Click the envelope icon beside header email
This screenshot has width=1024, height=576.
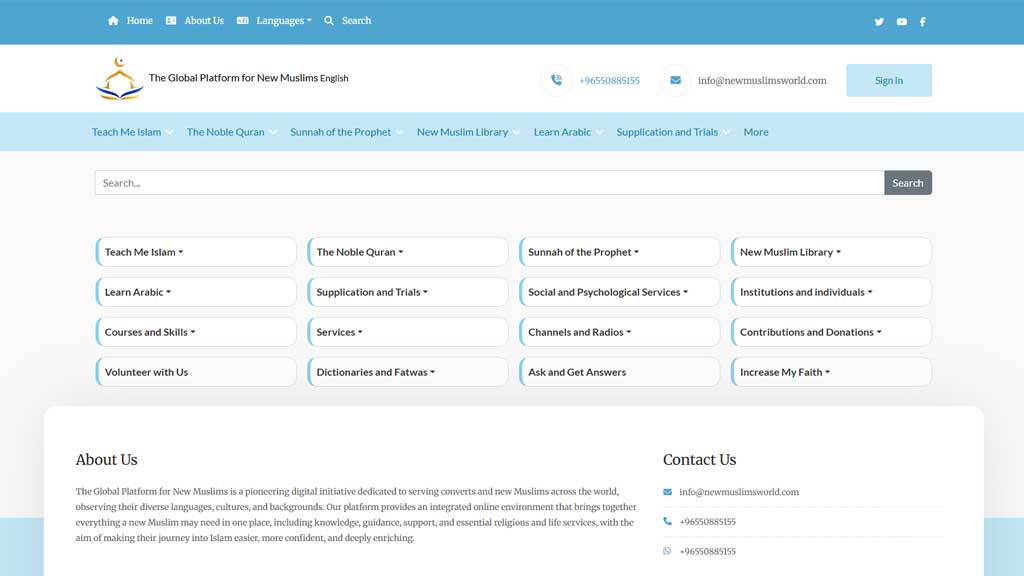(x=675, y=81)
